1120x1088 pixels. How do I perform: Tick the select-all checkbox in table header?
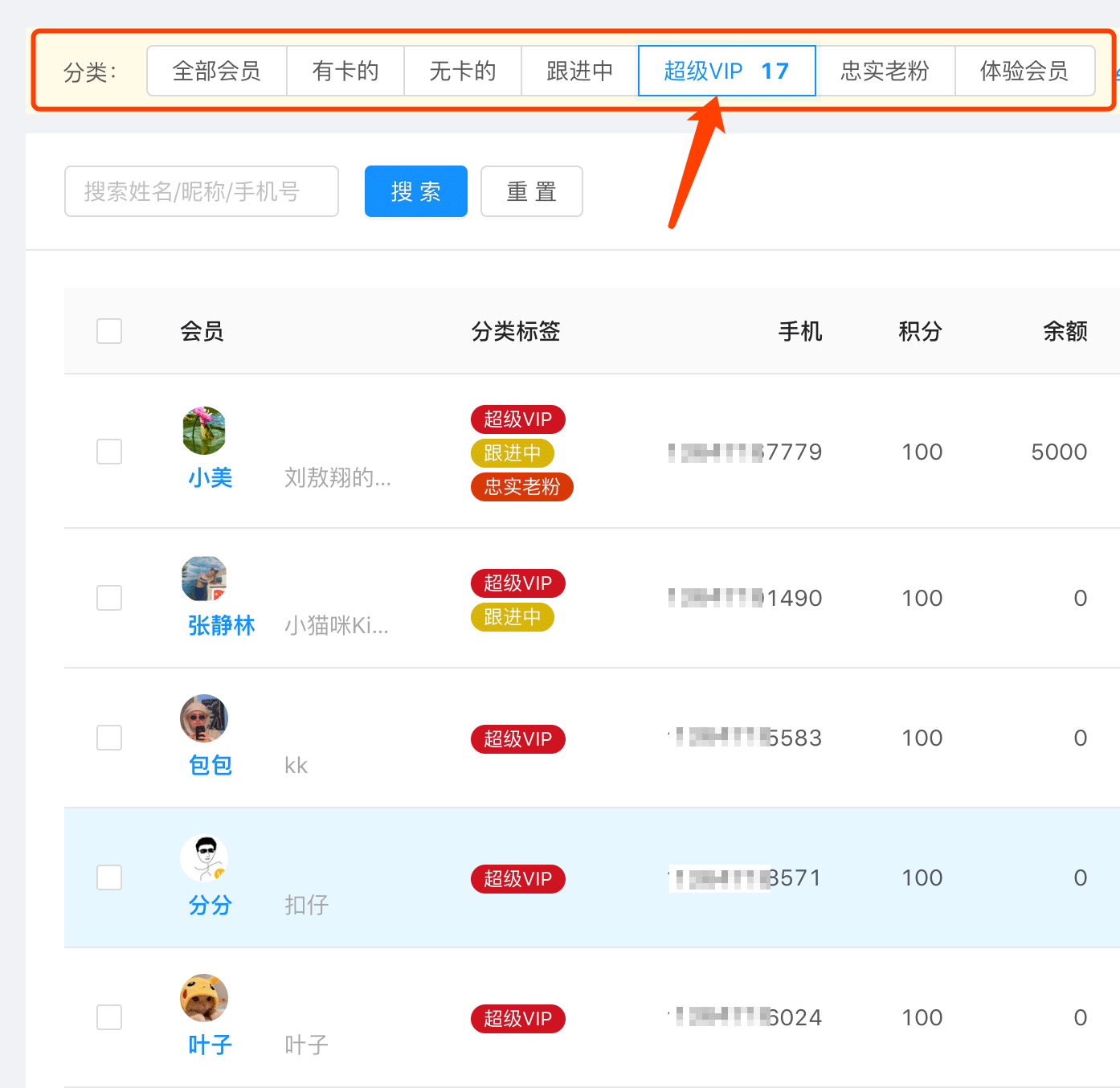[109, 331]
